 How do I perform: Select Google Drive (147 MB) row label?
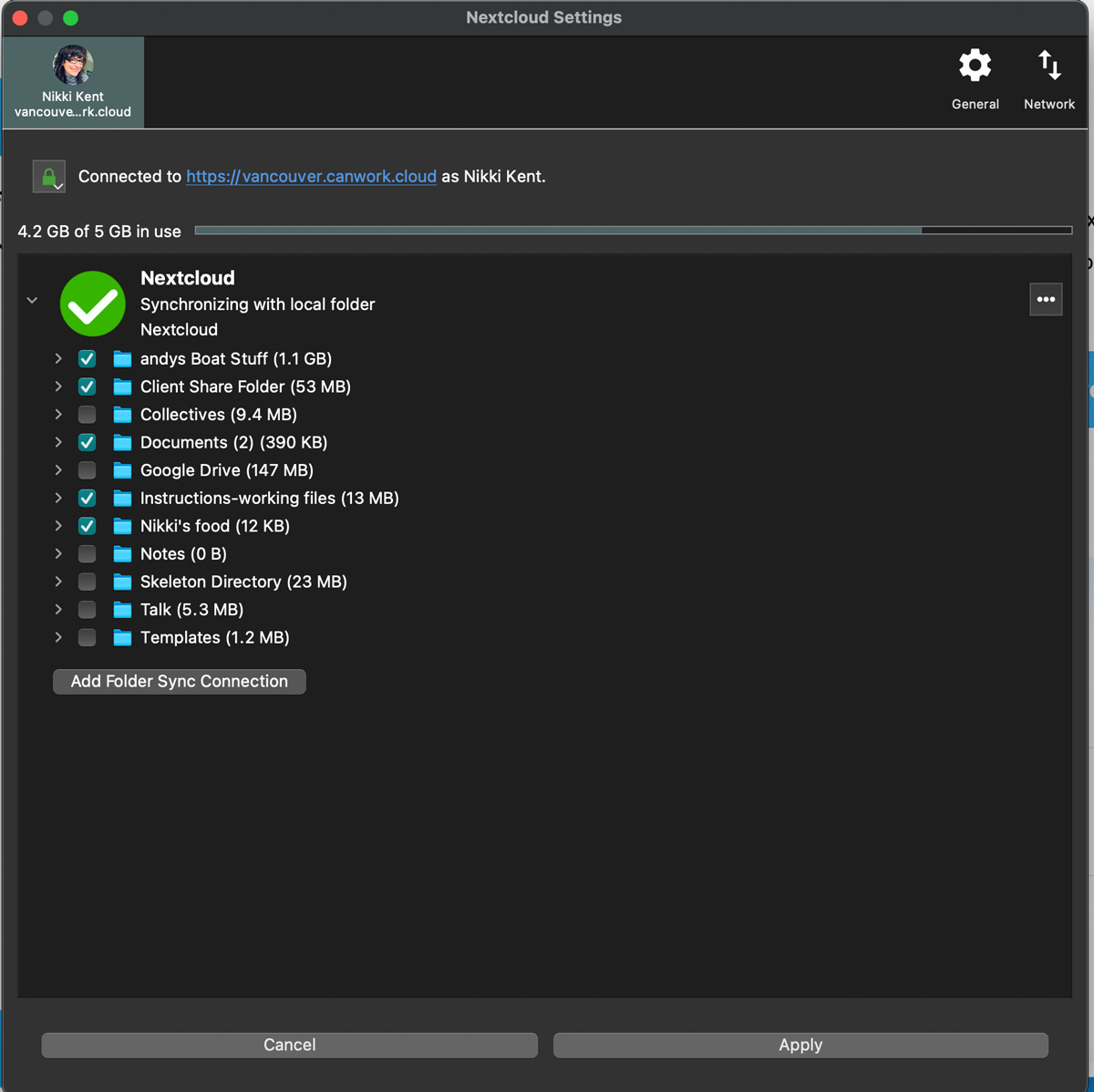click(227, 470)
